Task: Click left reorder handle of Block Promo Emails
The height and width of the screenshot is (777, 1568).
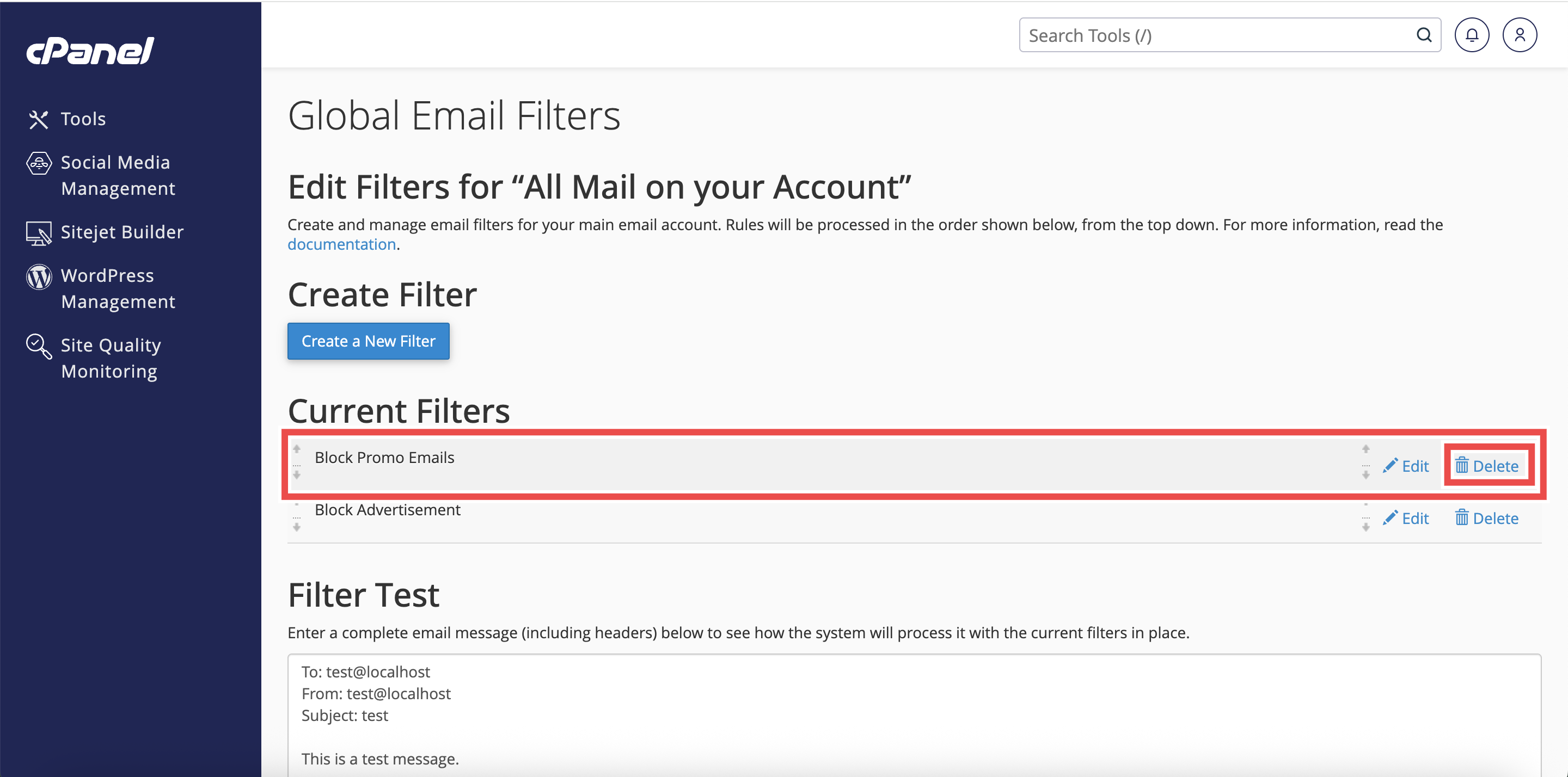Action: pos(296,462)
